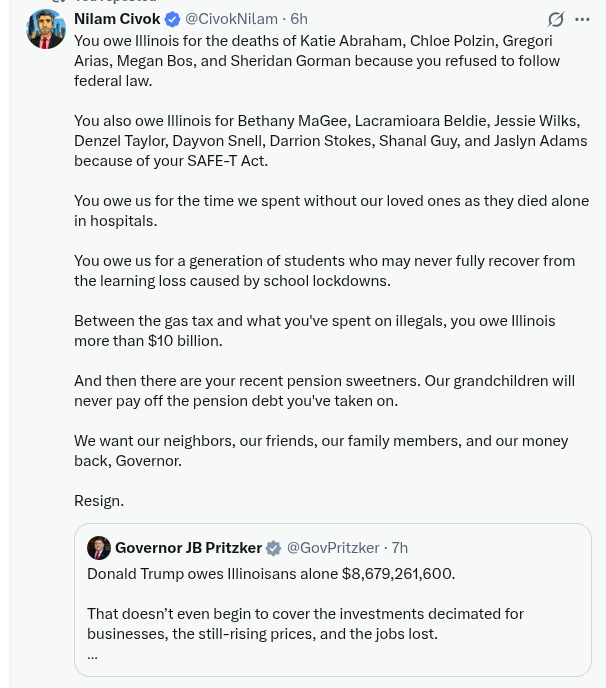The image size is (606, 688).
Task: Click the blue verified badge beside Nilam Civok
Action: [172, 19]
